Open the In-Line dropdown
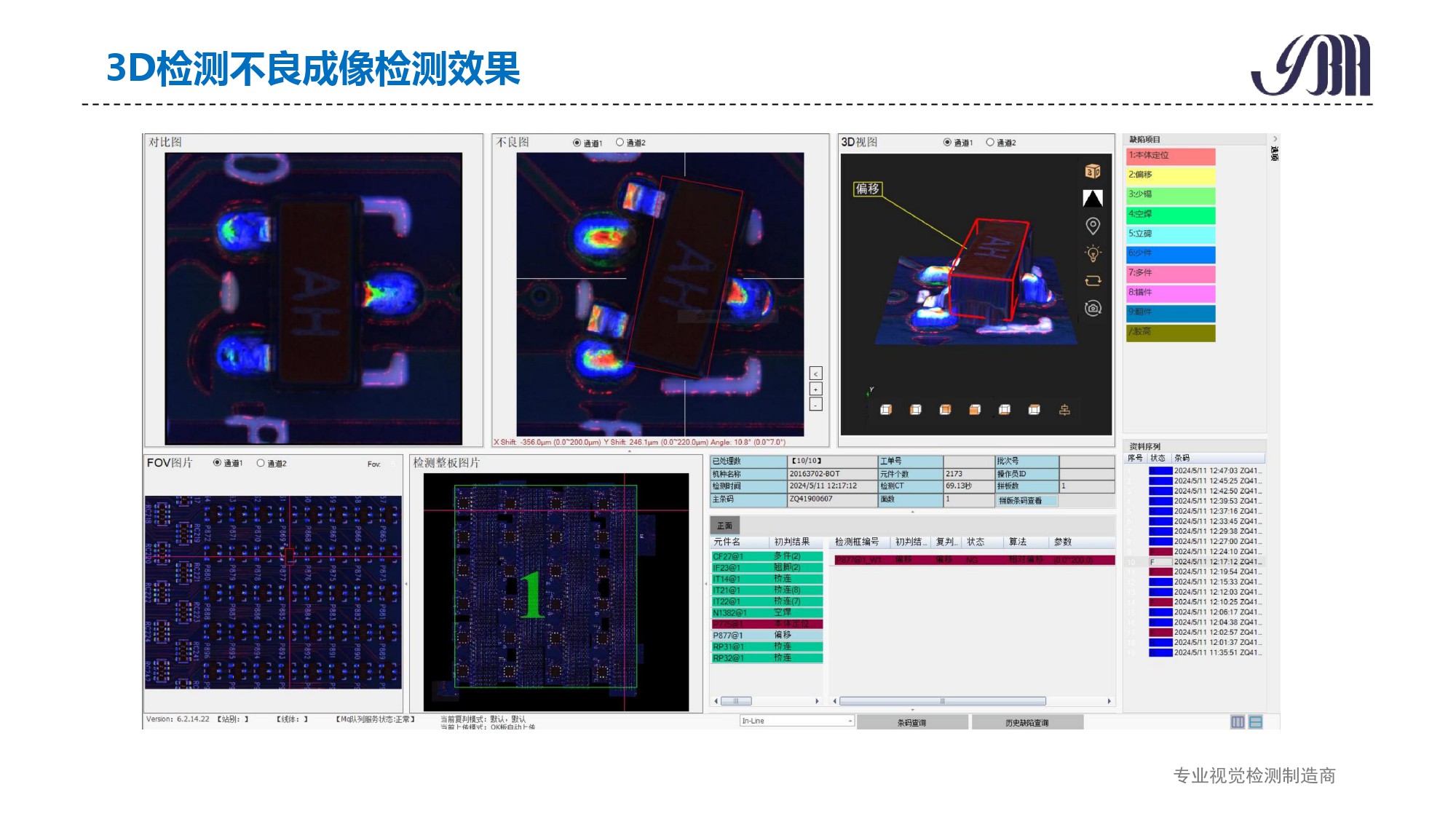Image resolution: width=1456 pixels, height=819 pixels. [x=850, y=721]
